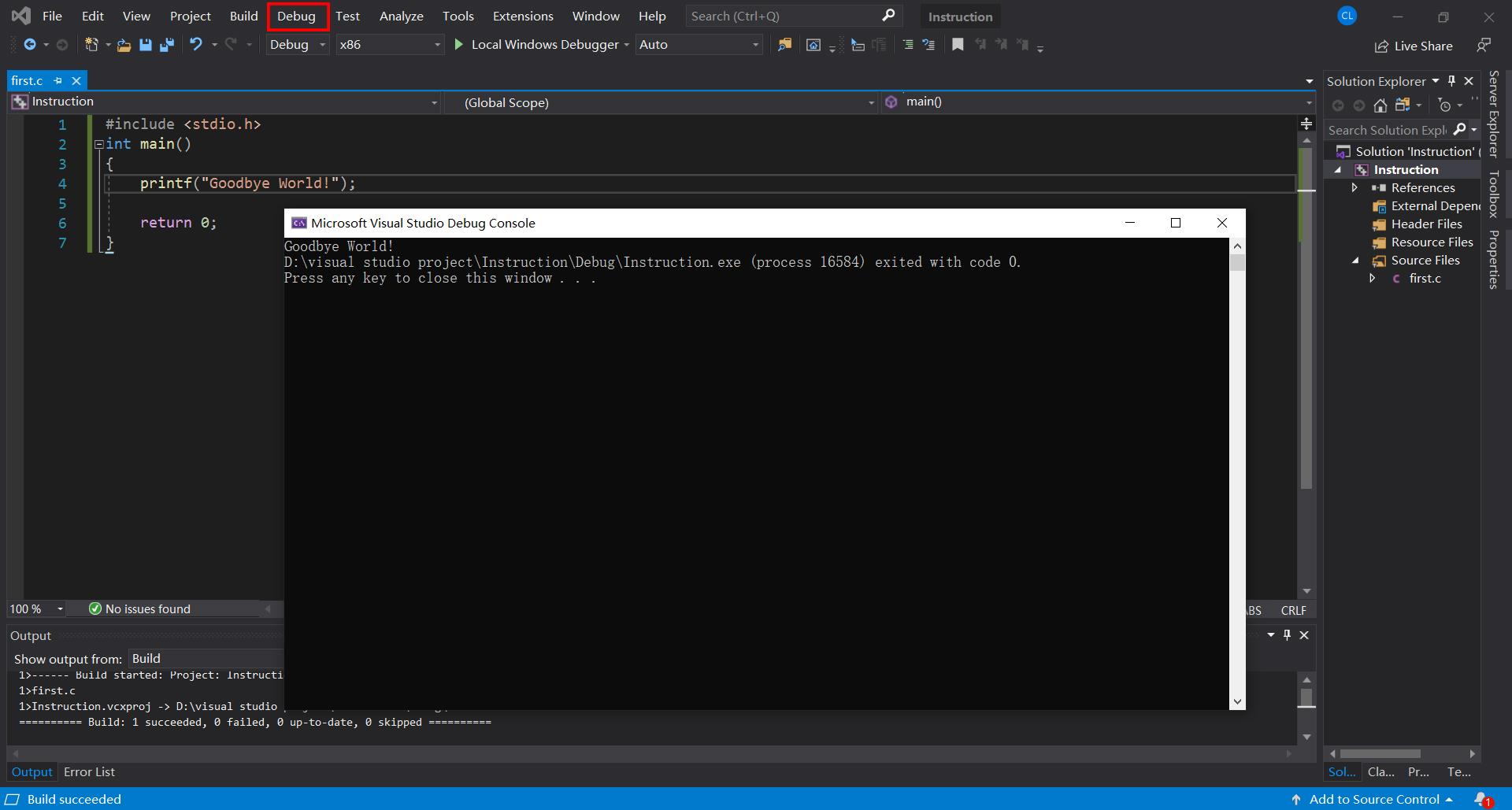Open the CL account badge
1512x810 pixels.
(x=1347, y=16)
